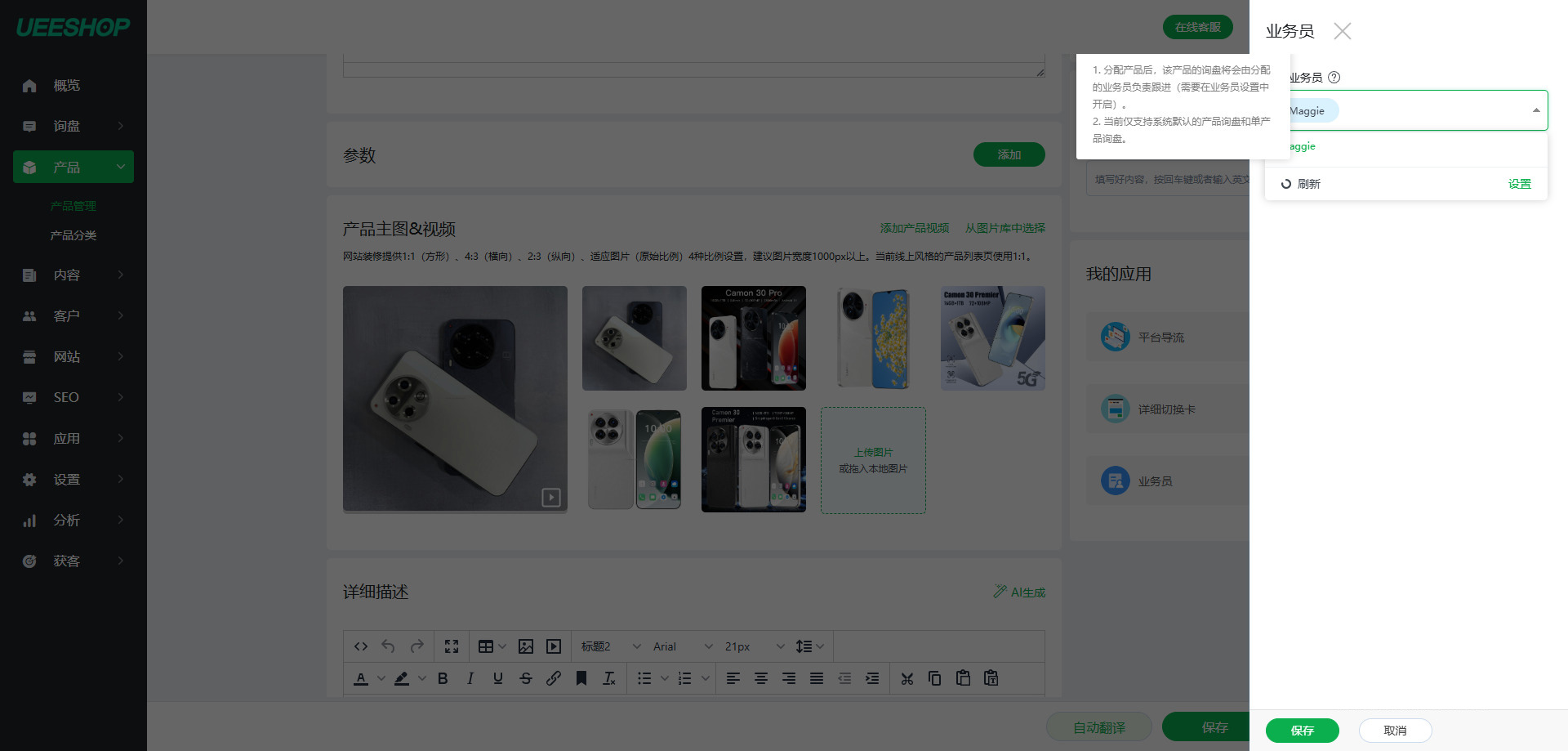The height and width of the screenshot is (751, 1568).
Task: Insert a numbered list
Action: [x=685, y=678]
